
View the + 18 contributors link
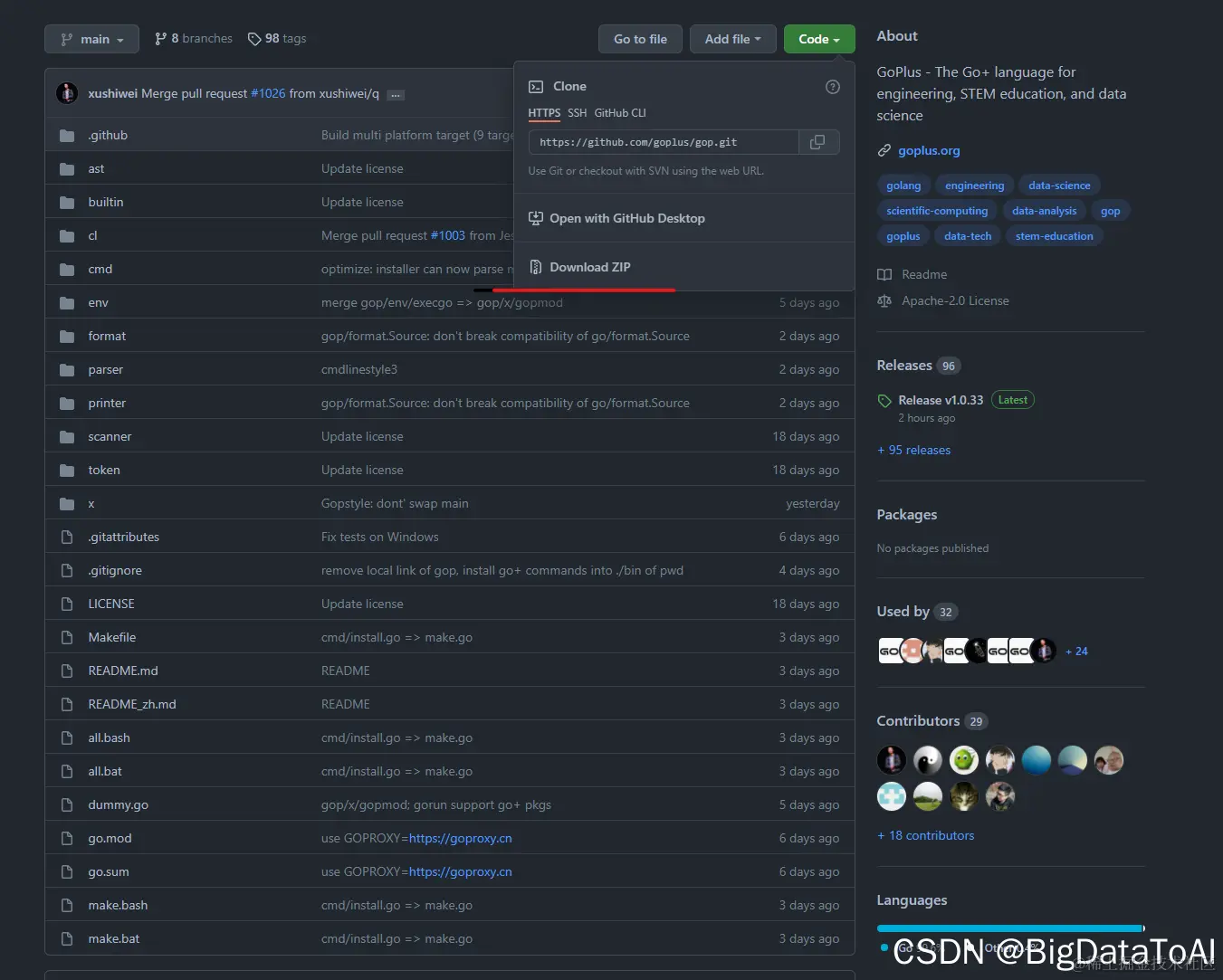925,835
